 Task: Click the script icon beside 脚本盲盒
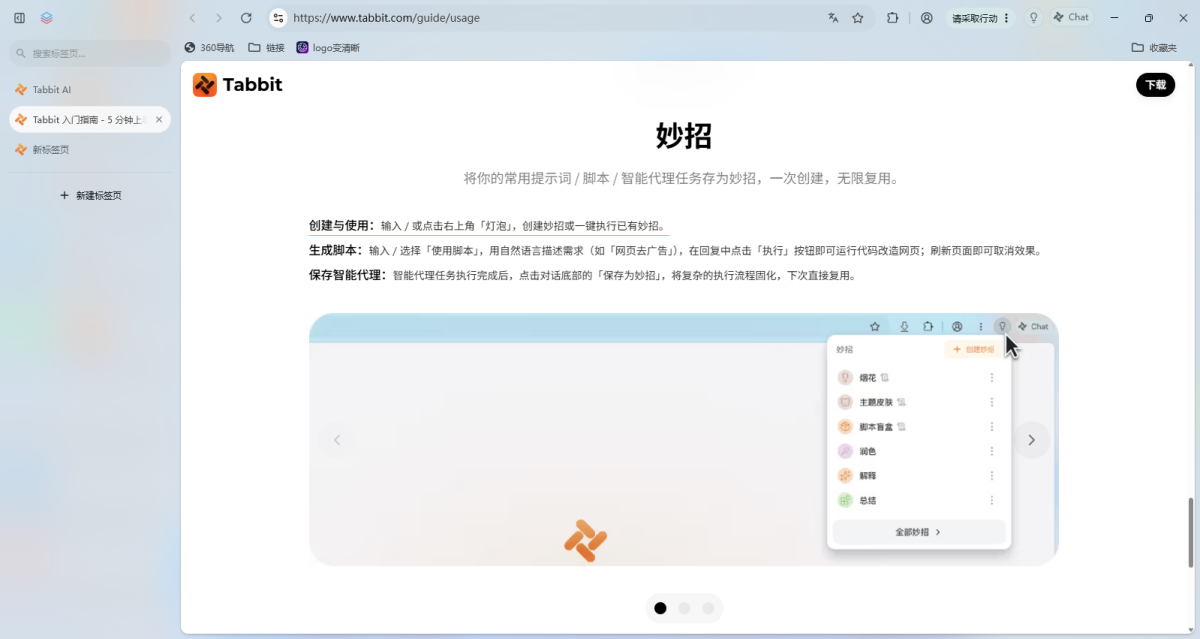click(901, 427)
